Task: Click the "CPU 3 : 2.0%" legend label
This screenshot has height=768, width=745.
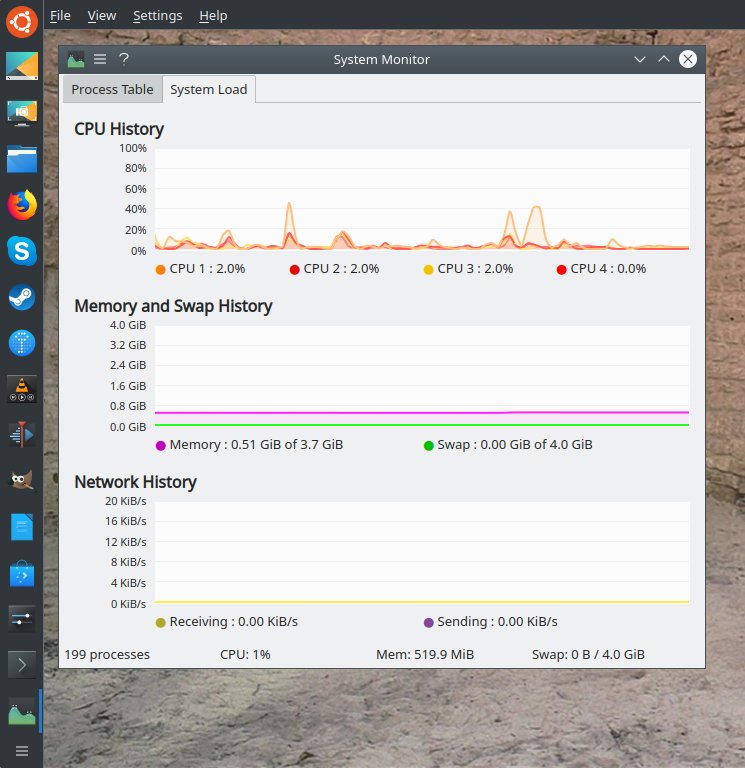Action: click(x=475, y=269)
